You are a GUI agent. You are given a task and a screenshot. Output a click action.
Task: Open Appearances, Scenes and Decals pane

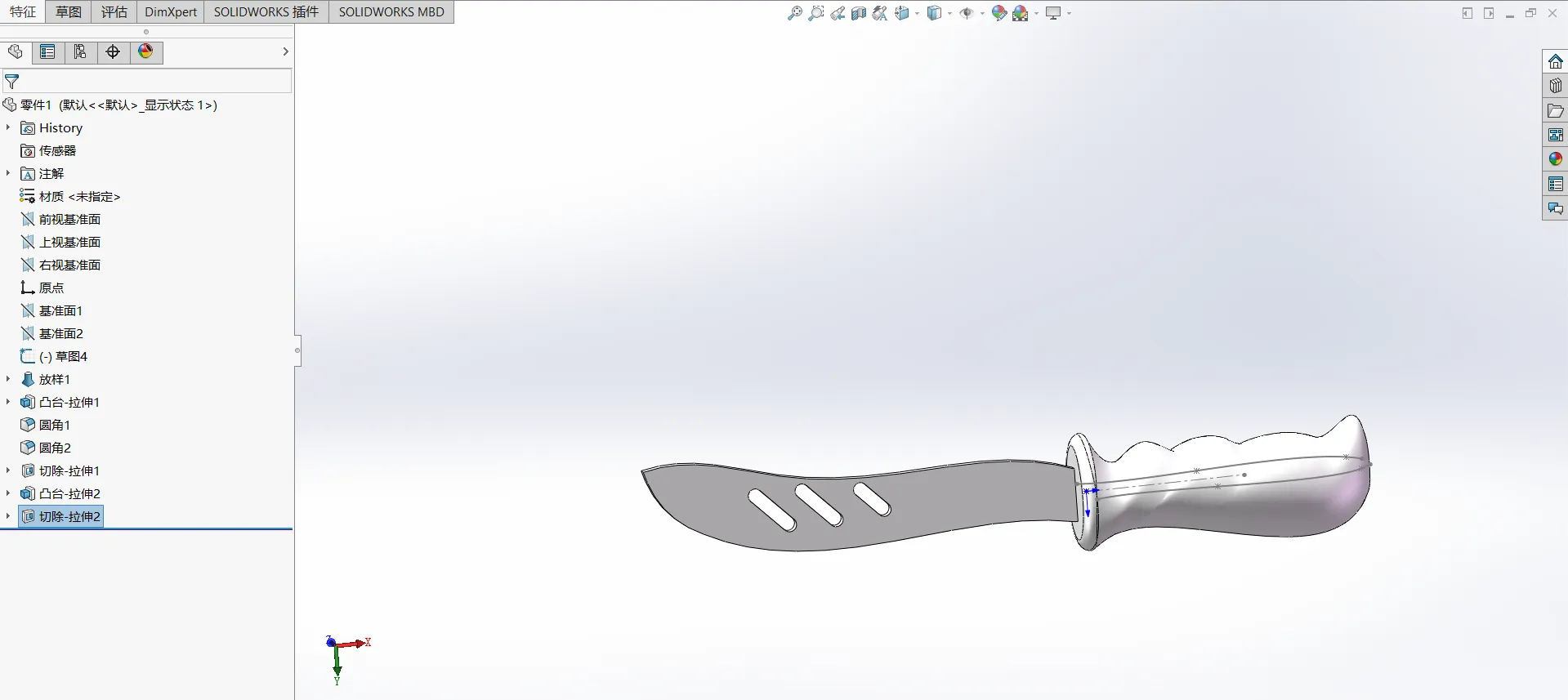1555,159
